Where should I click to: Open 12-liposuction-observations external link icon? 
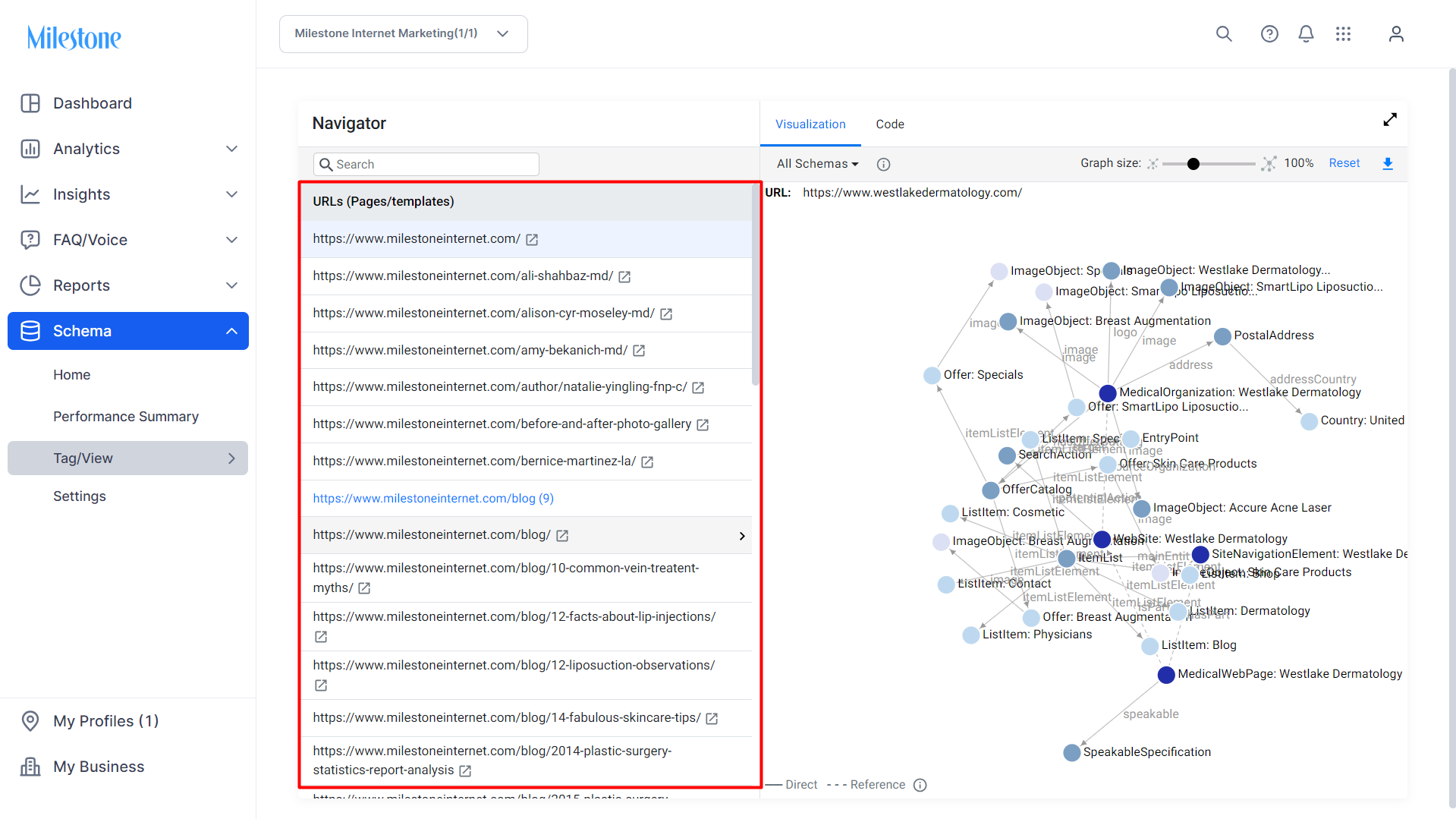pyautogui.click(x=321, y=685)
